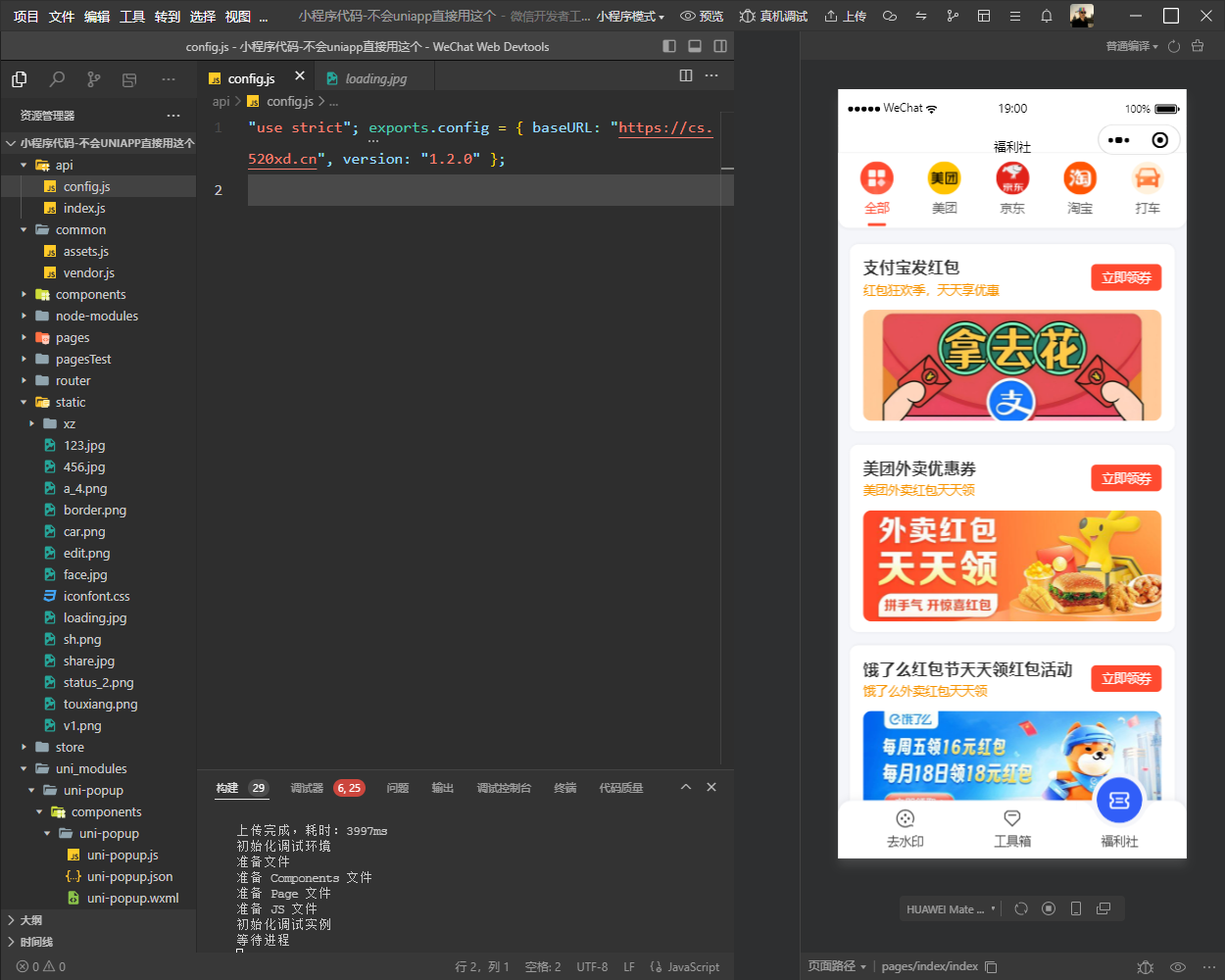Open the 项目 menu
Image resolution: width=1225 pixels, height=980 pixels.
(26, 16)
